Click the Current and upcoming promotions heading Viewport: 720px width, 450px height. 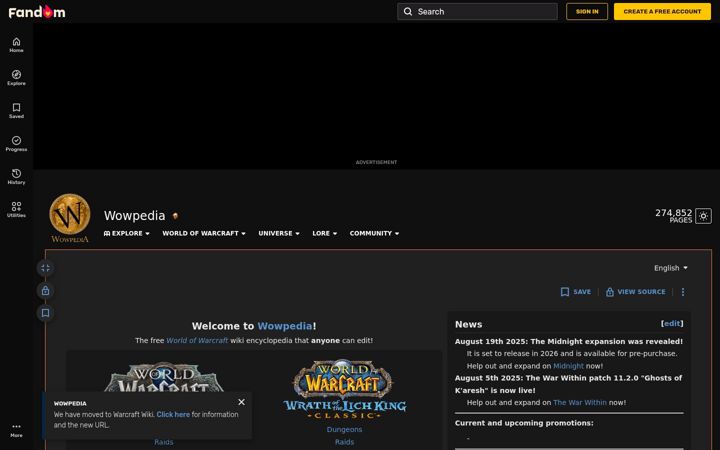[x=524, y=423]
